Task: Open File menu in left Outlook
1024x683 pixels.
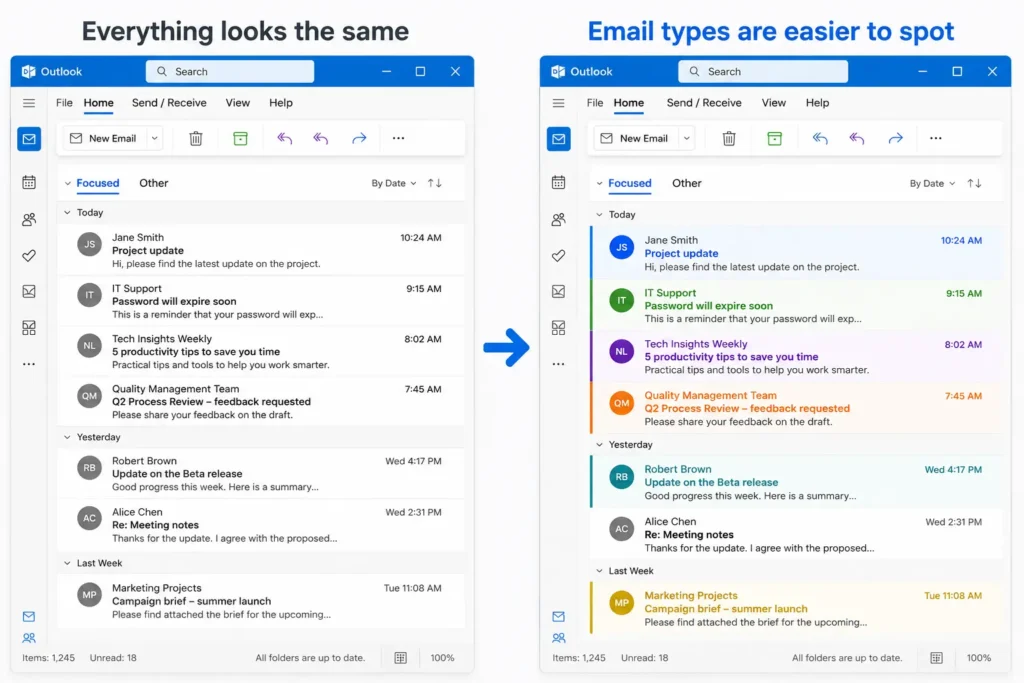Action: [64, 103]
